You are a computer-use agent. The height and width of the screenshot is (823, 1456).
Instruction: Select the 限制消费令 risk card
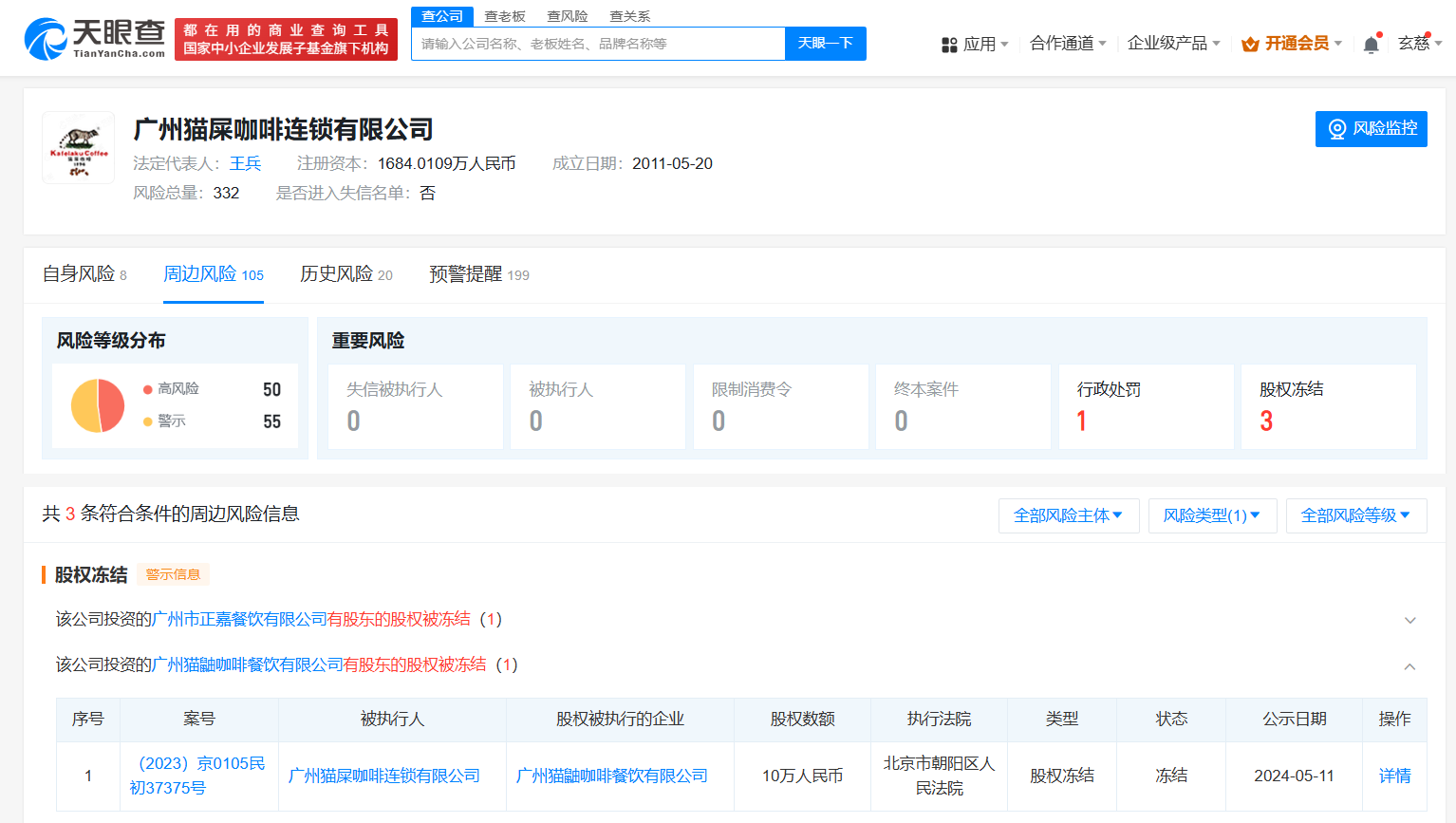781,406
